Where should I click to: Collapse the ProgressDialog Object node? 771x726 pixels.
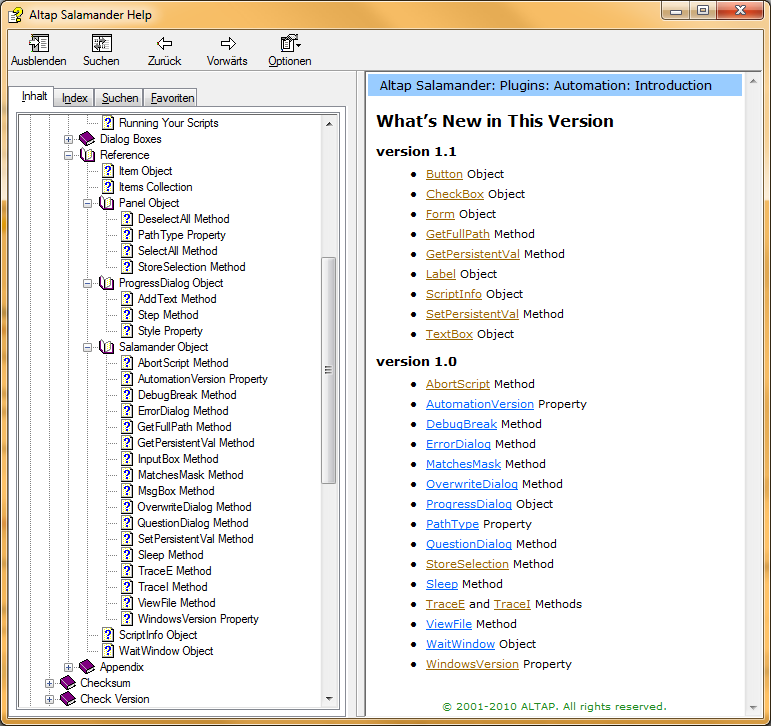point(88,283)
